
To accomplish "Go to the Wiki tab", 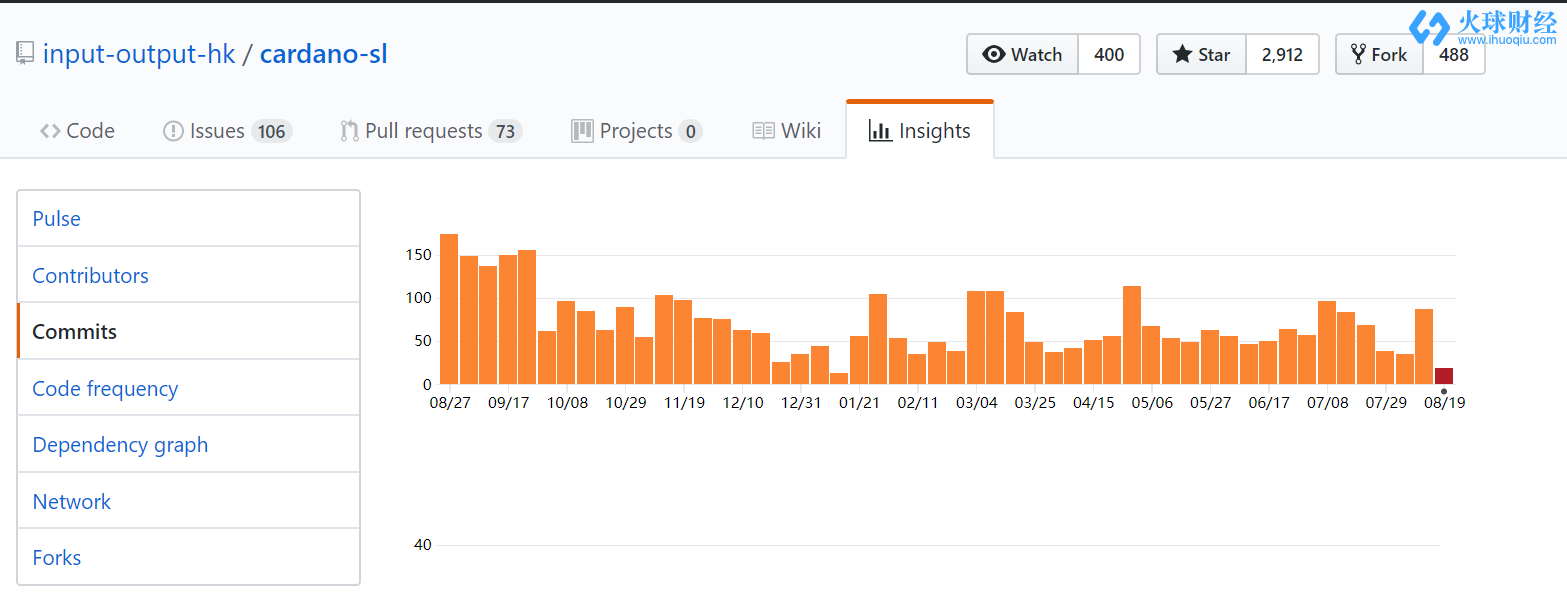I will click(787, 131).
